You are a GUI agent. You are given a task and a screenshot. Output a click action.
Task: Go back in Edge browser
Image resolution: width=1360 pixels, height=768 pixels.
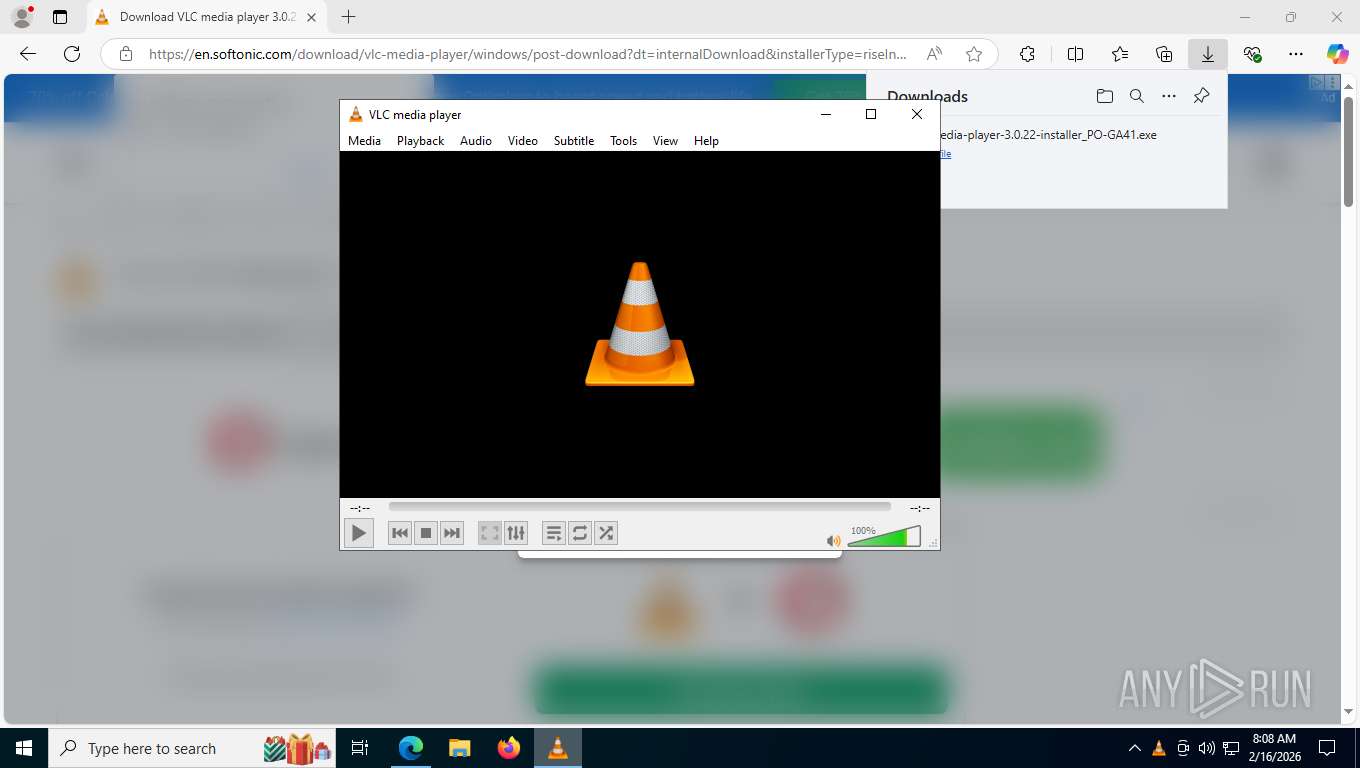pyautogui.click(x=28, y=54)
